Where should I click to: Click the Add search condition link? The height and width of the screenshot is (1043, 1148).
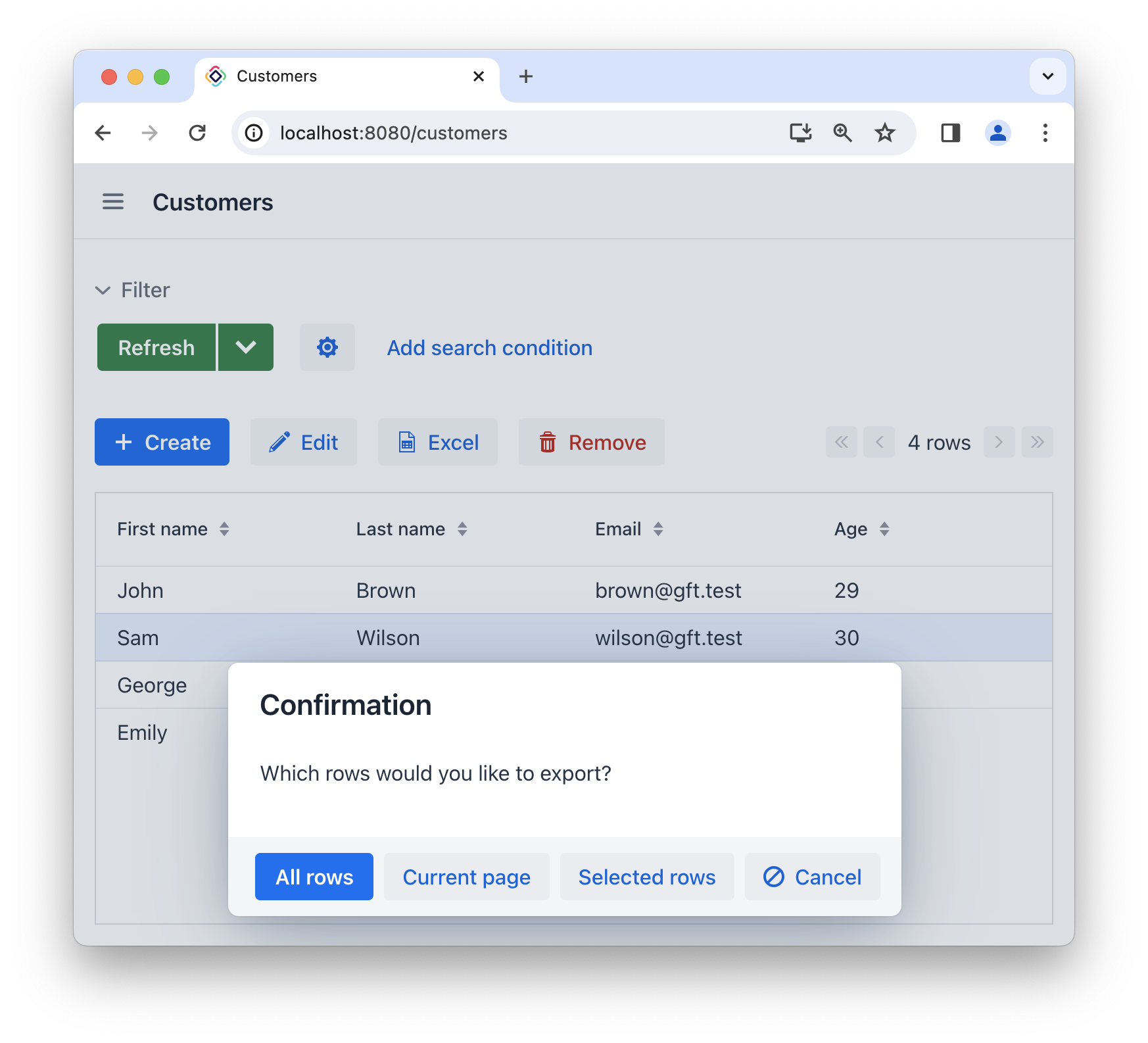pyautogui.click(x=489, y=348)
